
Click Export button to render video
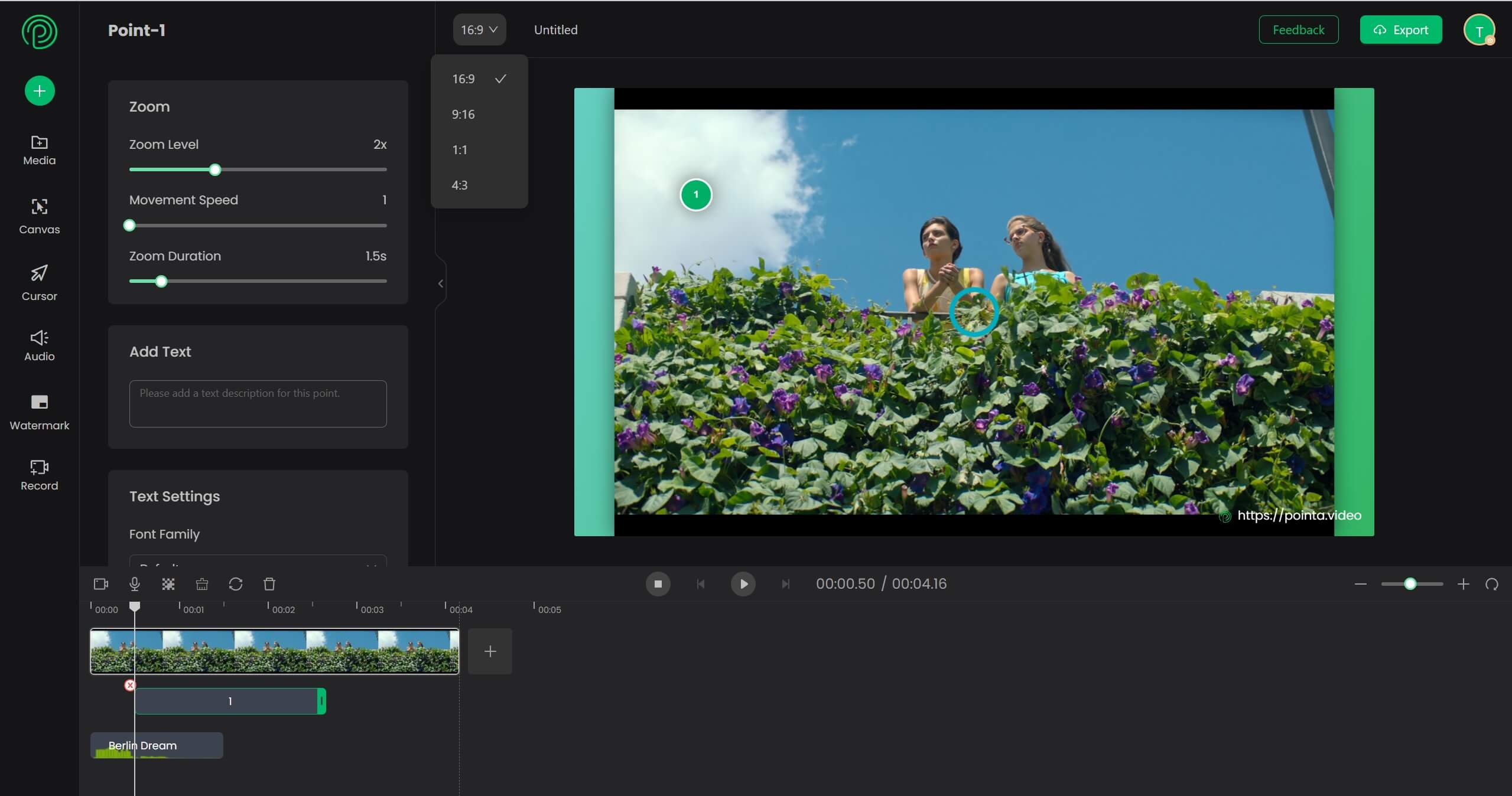1401,30
